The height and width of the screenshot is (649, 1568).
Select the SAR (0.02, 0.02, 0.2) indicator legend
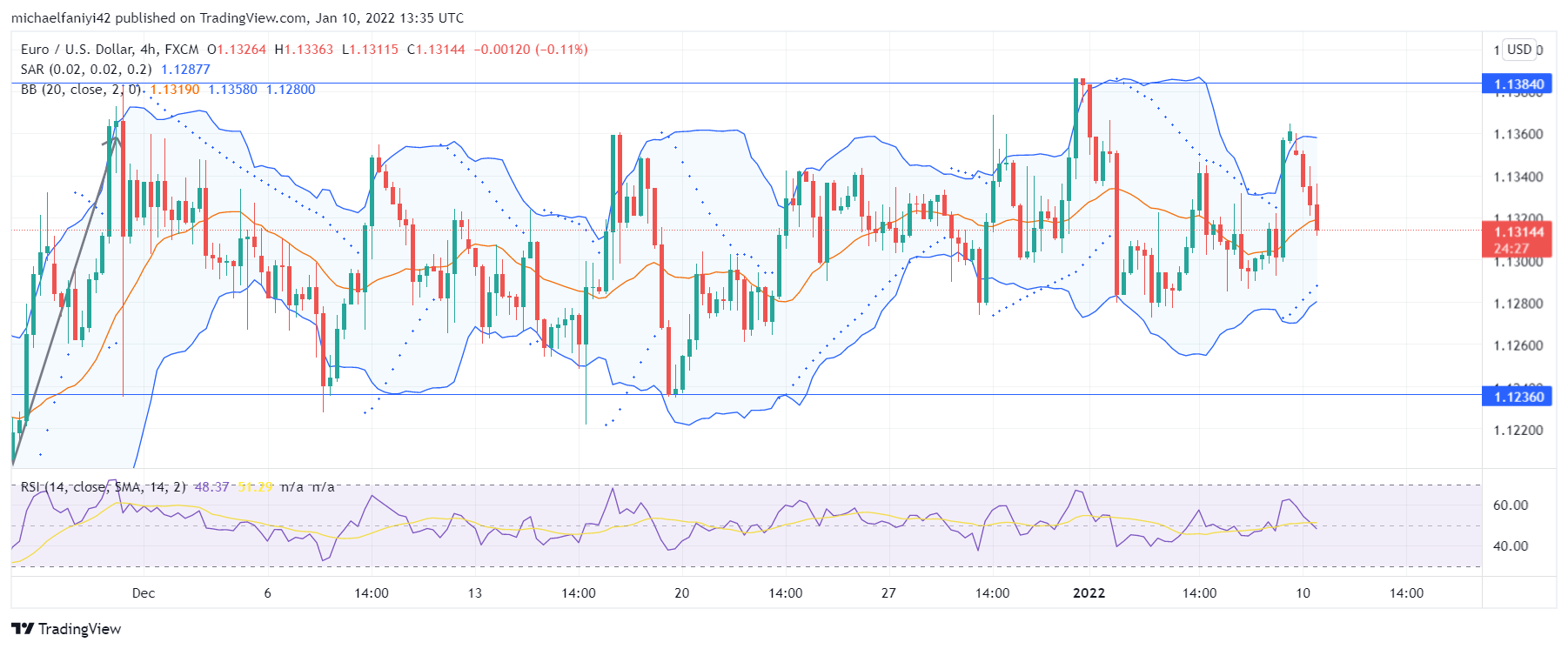pyautogui.click(x=86, y=70)
